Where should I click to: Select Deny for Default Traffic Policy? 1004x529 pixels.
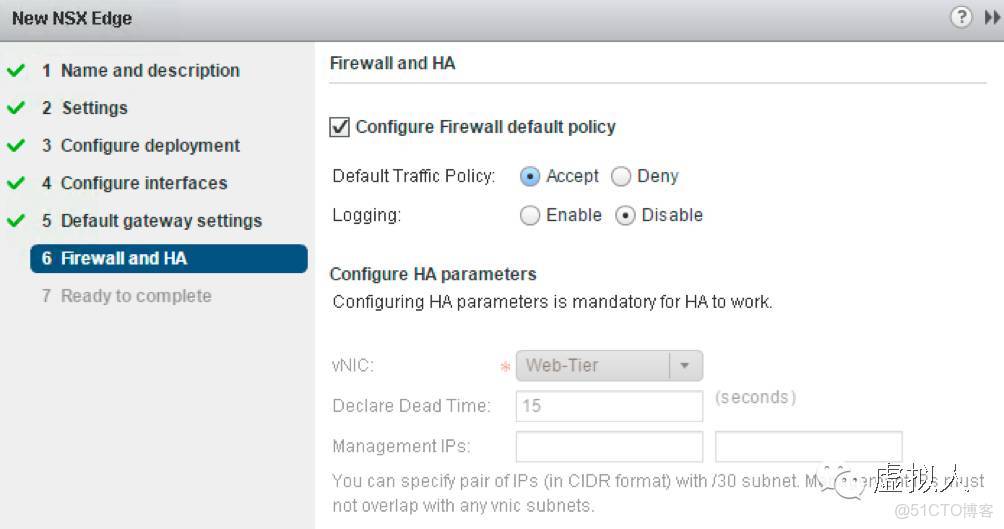pos(621,177)
